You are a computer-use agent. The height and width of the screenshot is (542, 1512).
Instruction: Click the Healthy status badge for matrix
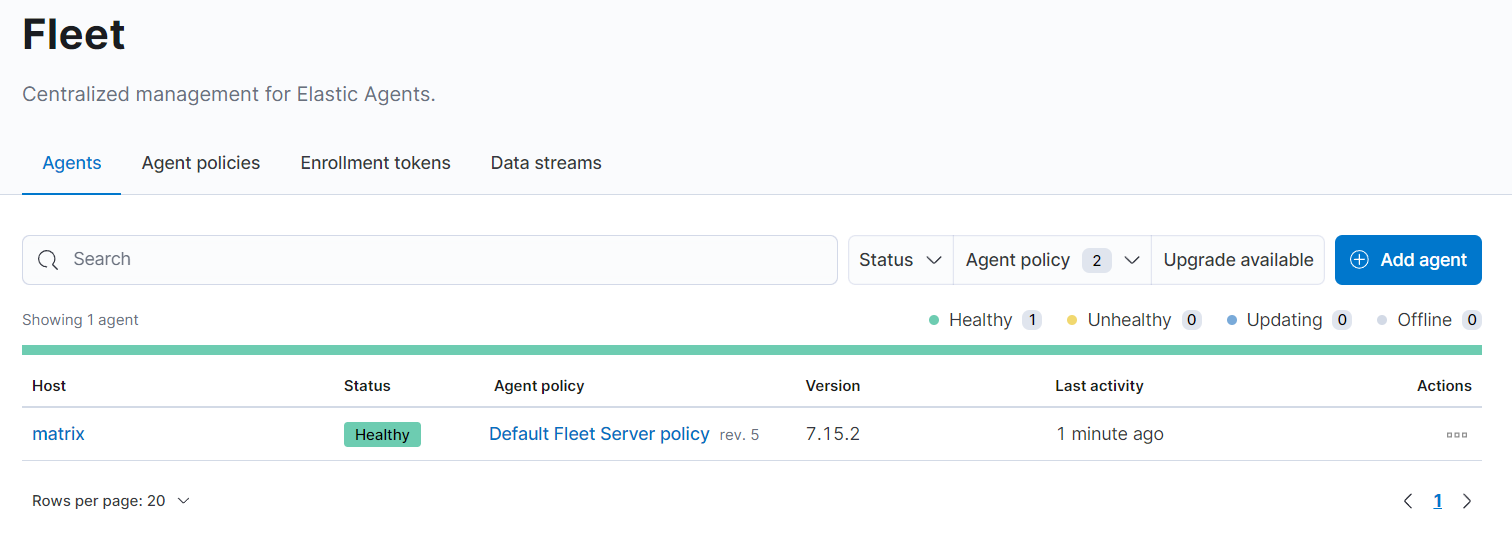(382, 434)
